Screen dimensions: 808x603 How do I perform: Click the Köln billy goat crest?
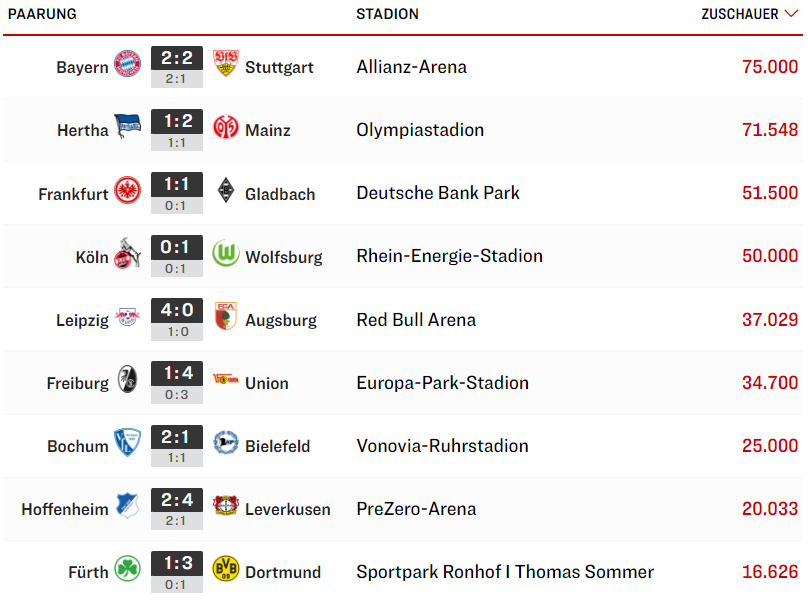(x=127, y=253)
